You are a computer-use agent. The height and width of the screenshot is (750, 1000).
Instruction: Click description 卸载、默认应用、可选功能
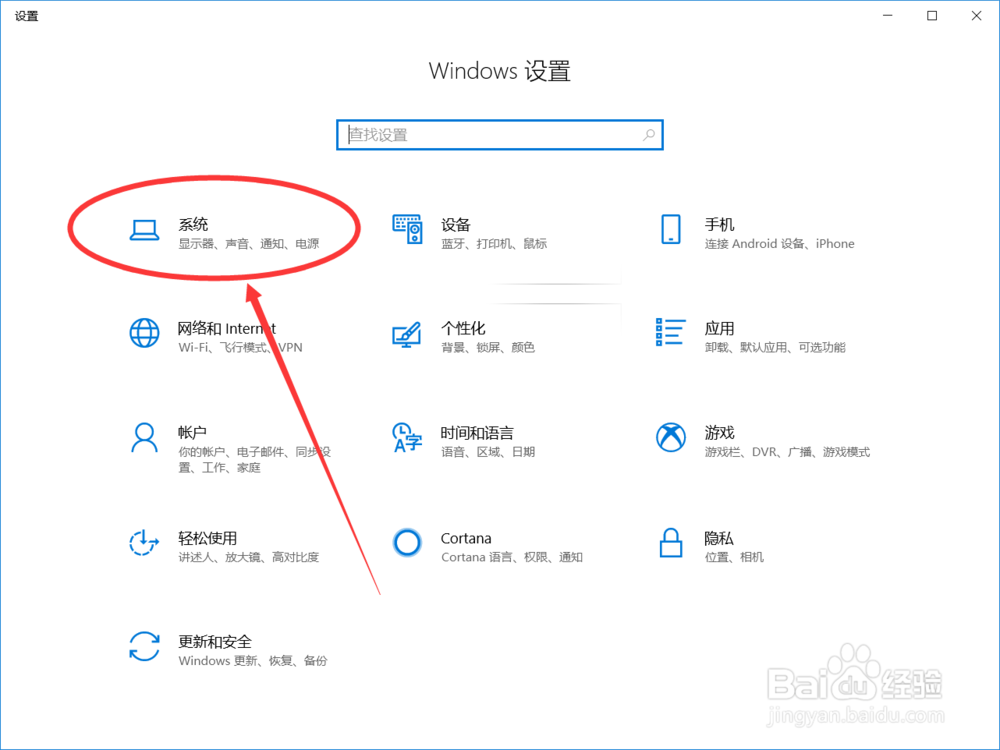coord(775,348)
